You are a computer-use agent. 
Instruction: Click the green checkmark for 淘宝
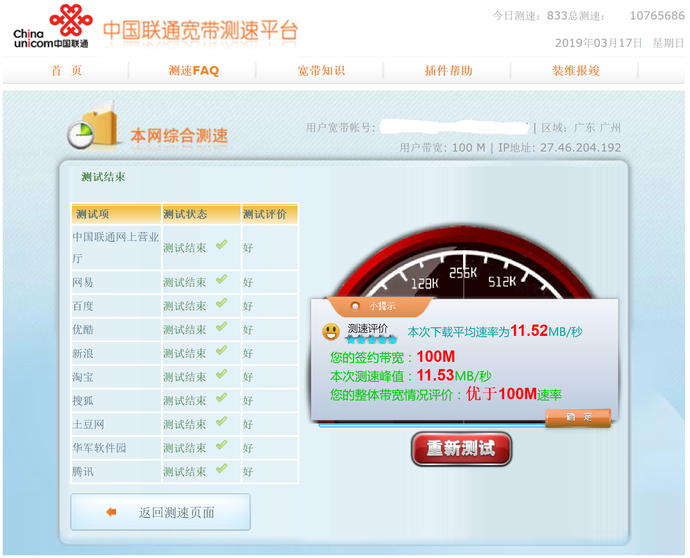pyautogui.click(x=221, y=376)
